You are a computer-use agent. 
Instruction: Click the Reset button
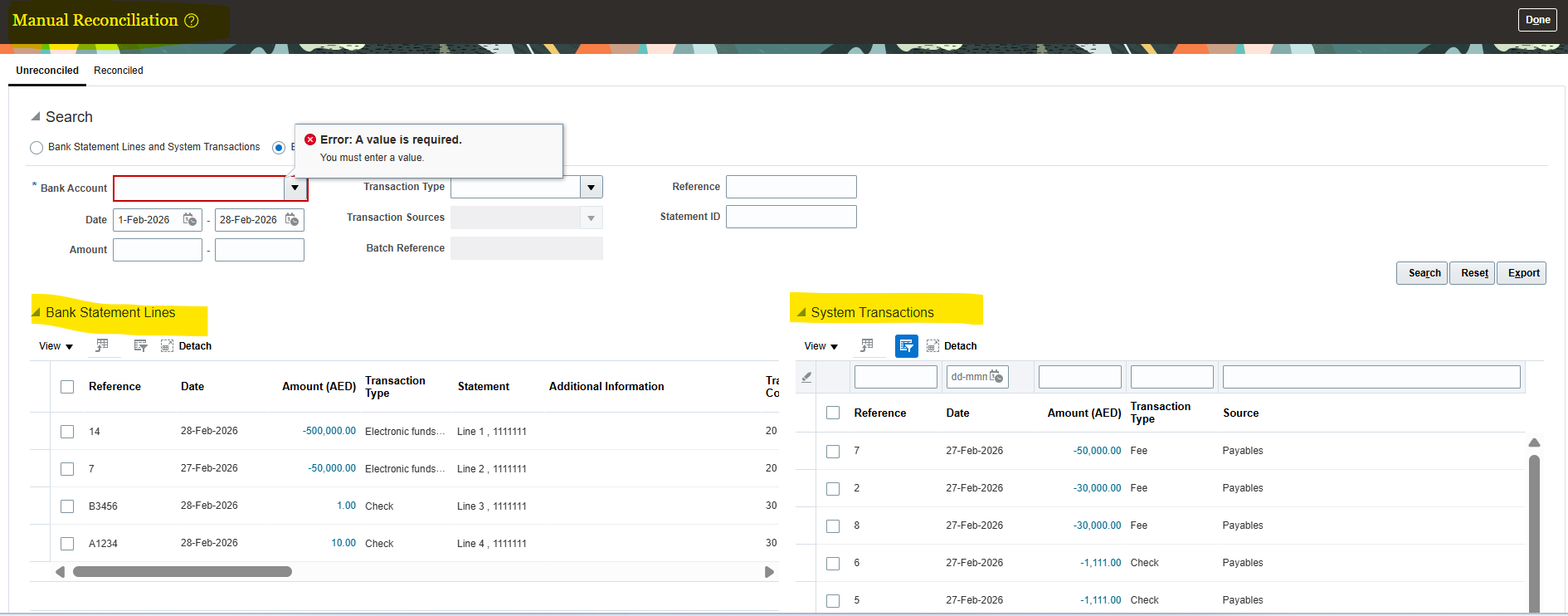1474,273
